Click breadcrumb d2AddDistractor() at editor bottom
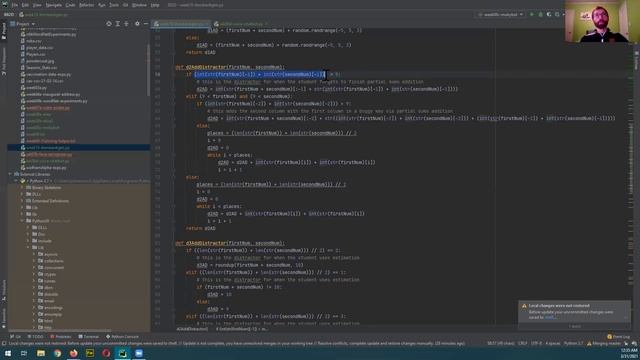640x360 pixels. [192, 329]
